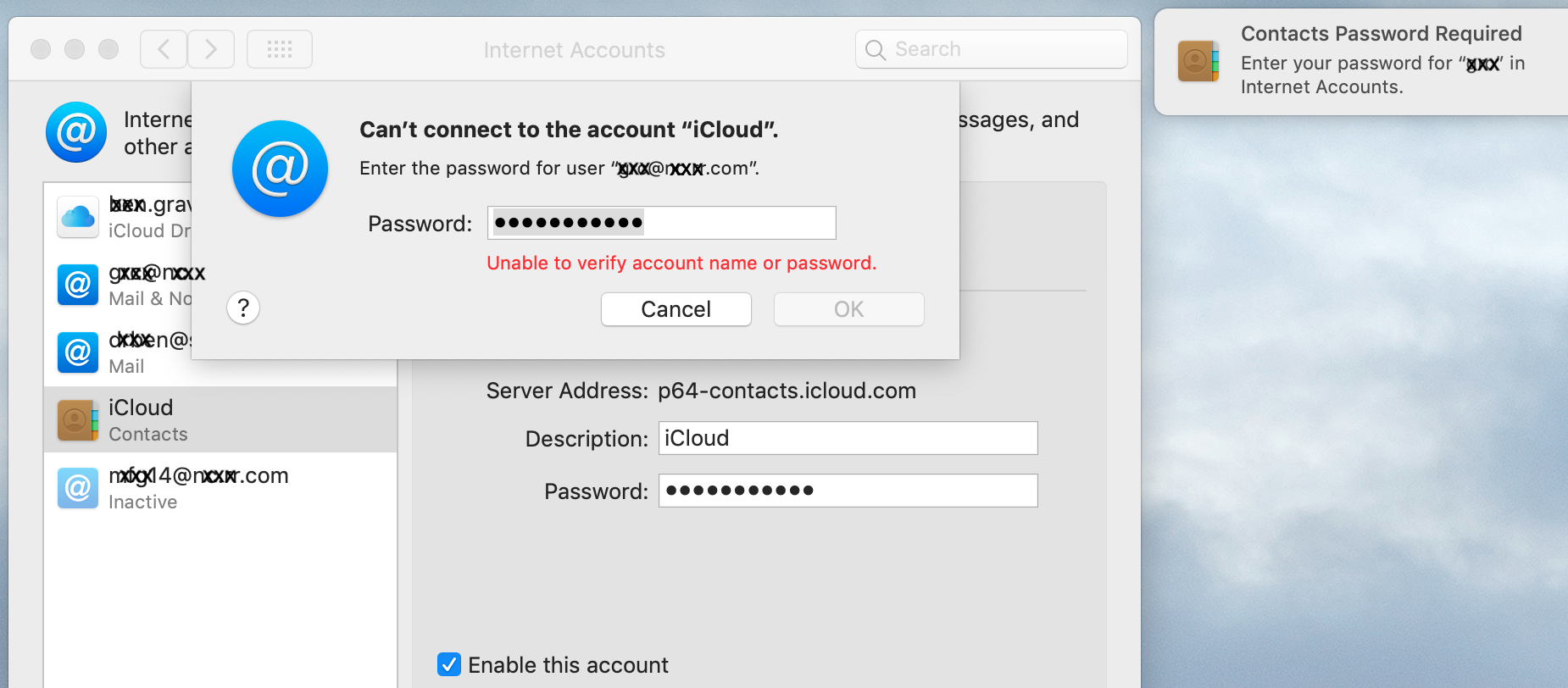This screenshot has height=688, width=1568.
Task: Open the help question mark in dialog
Action: (243, 308)
